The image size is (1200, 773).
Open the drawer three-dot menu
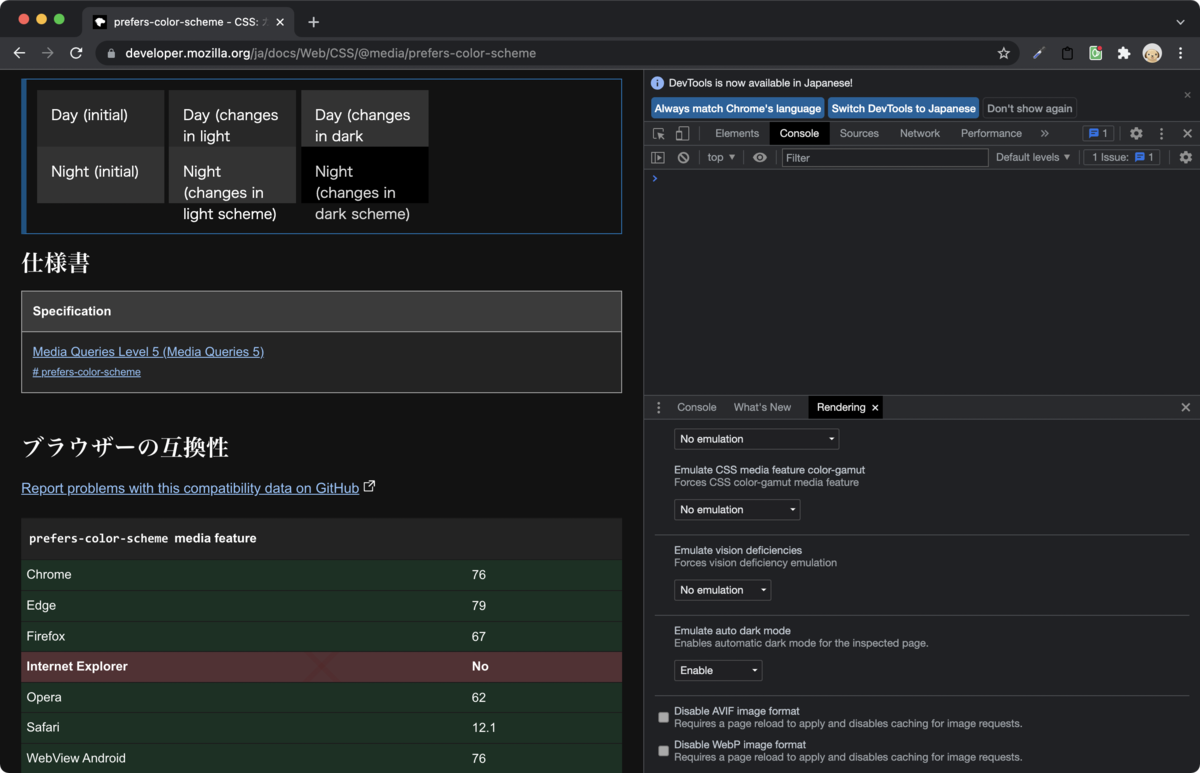point(658,407)
